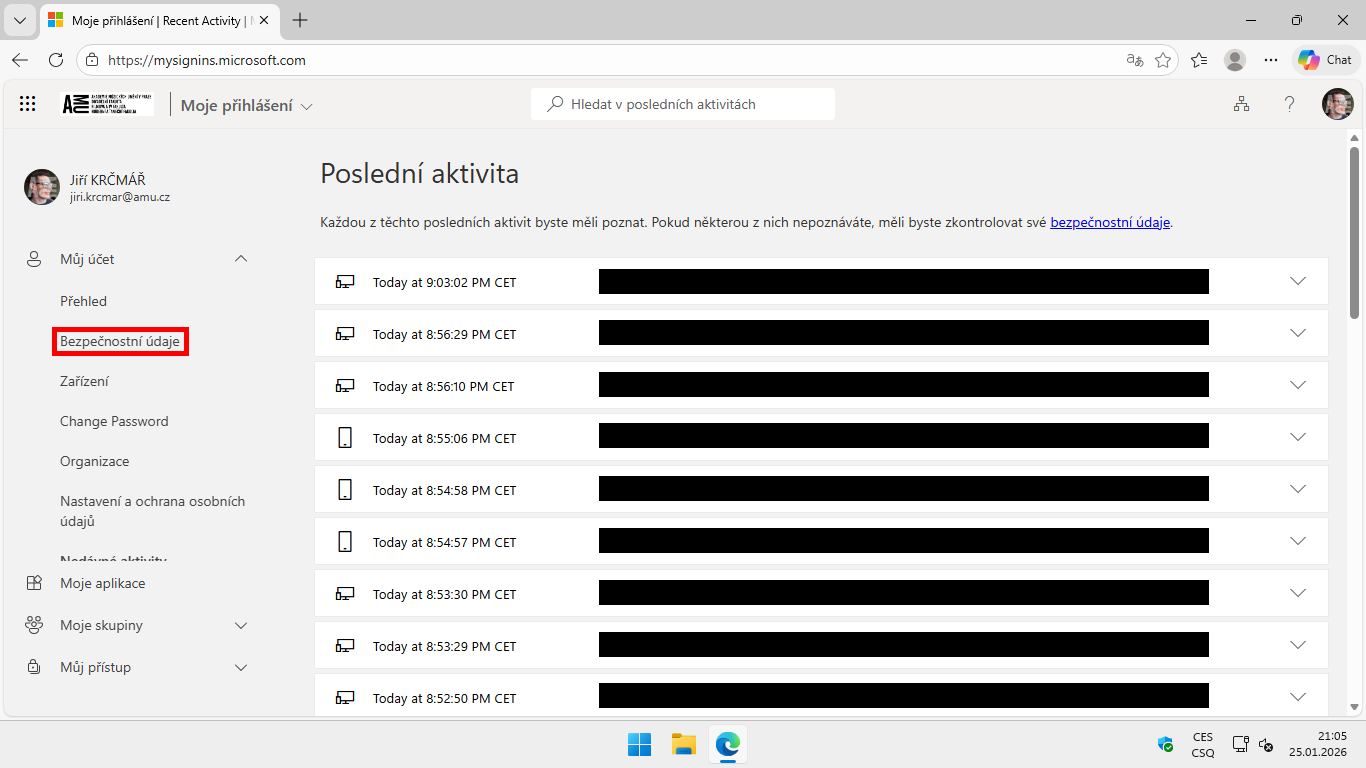Click the Moje aplikace icon in sidebar
1366x768 pixels.
point(33,582)
